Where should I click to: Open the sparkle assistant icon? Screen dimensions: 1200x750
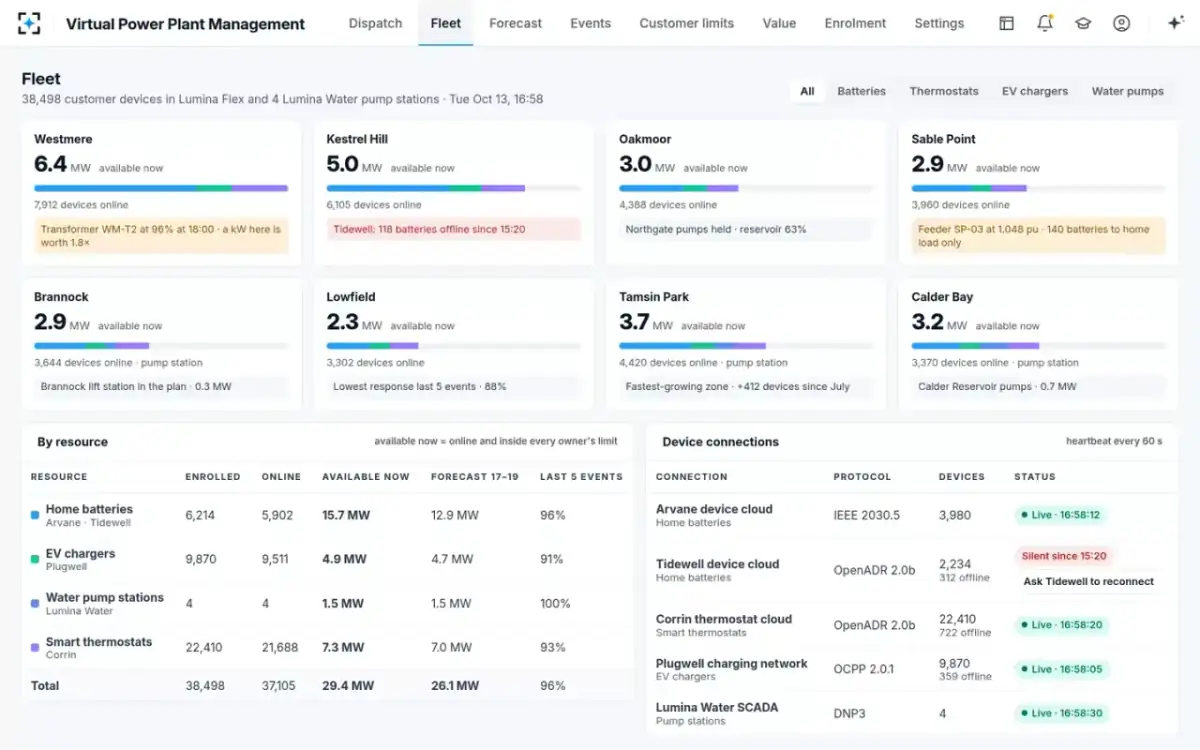pos(1176,23)
